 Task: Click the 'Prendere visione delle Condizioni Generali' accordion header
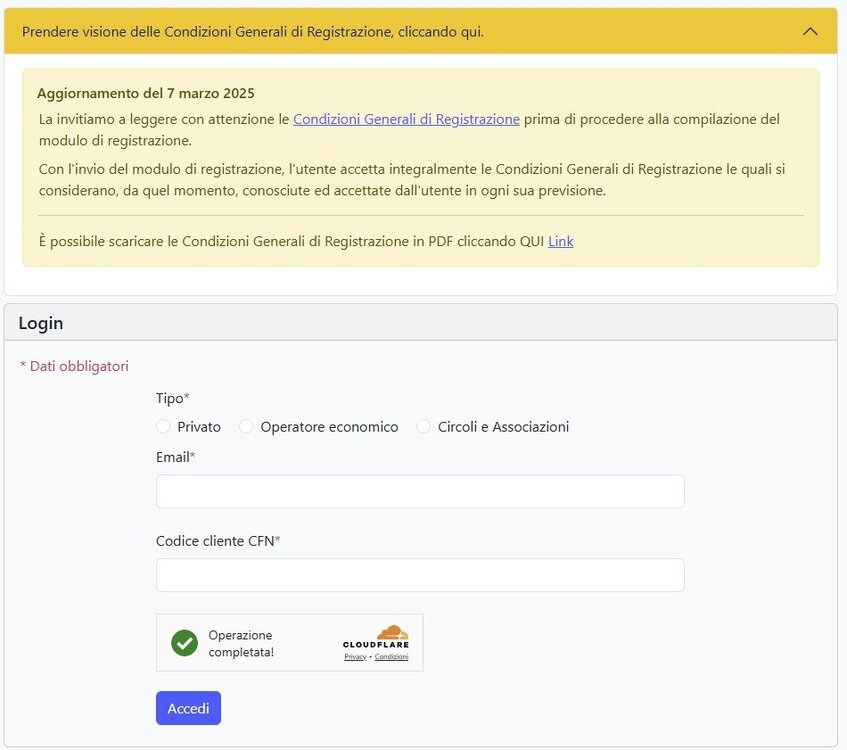click(253, 32)
